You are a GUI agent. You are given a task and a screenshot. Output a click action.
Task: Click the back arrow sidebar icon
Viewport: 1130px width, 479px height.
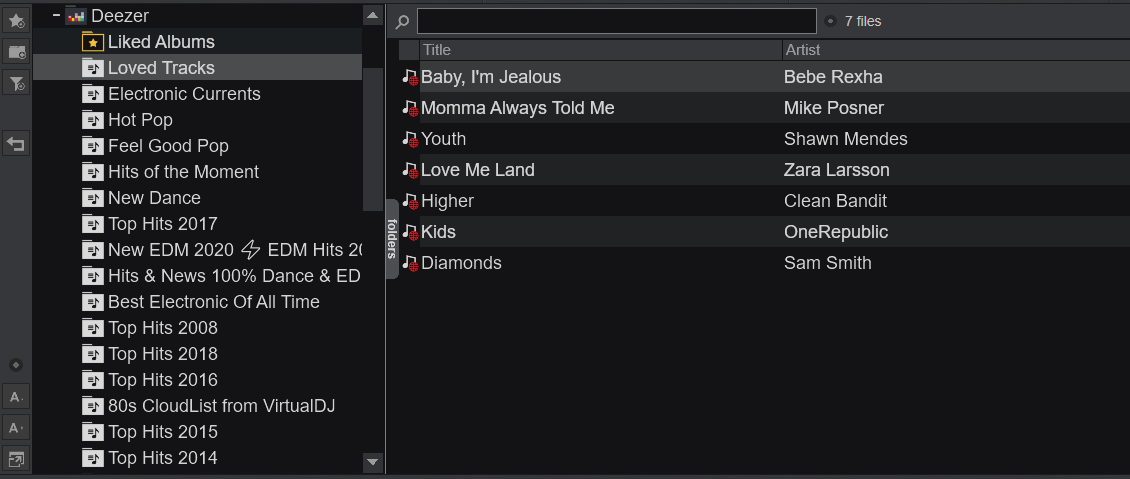pyautogui.click(x=16, y=143)
